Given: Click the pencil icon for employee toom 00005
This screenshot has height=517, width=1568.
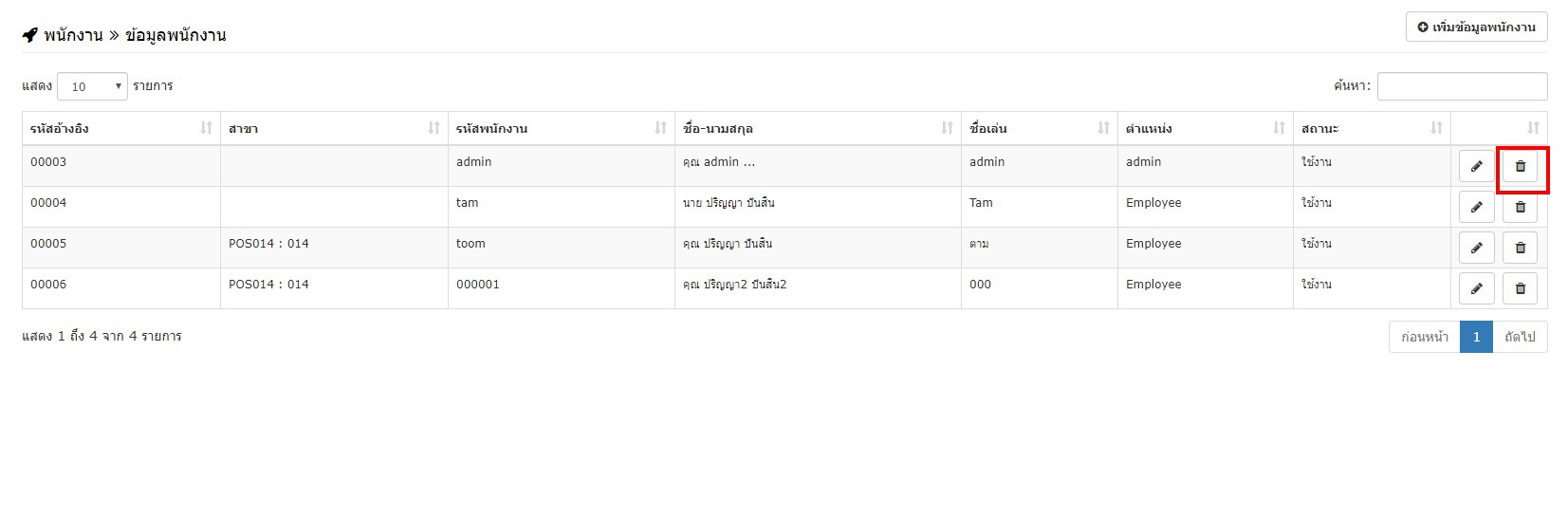Looking at the screenshot, I should pos(1476,248).
